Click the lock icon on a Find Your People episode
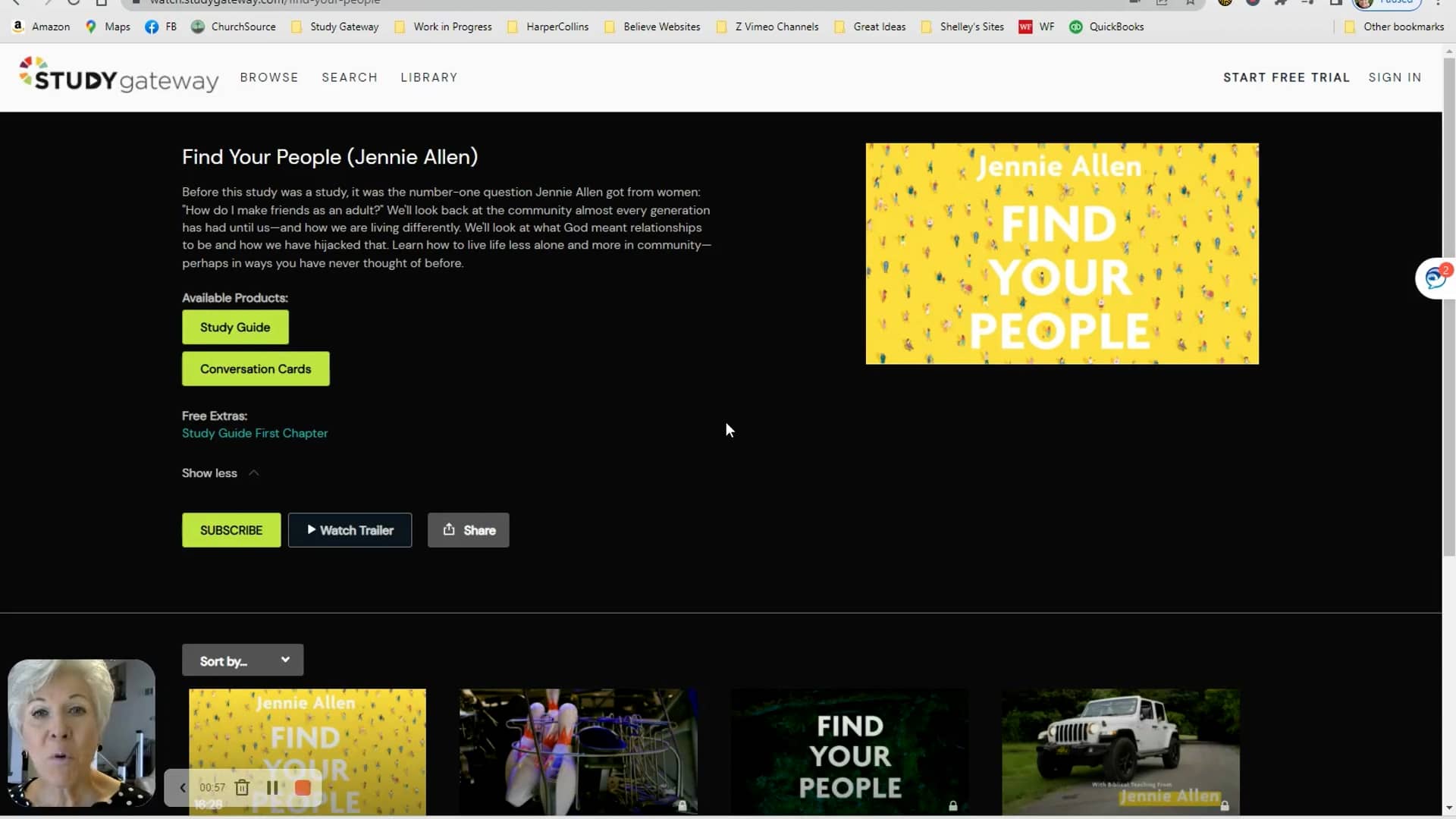 coord(952,806)
